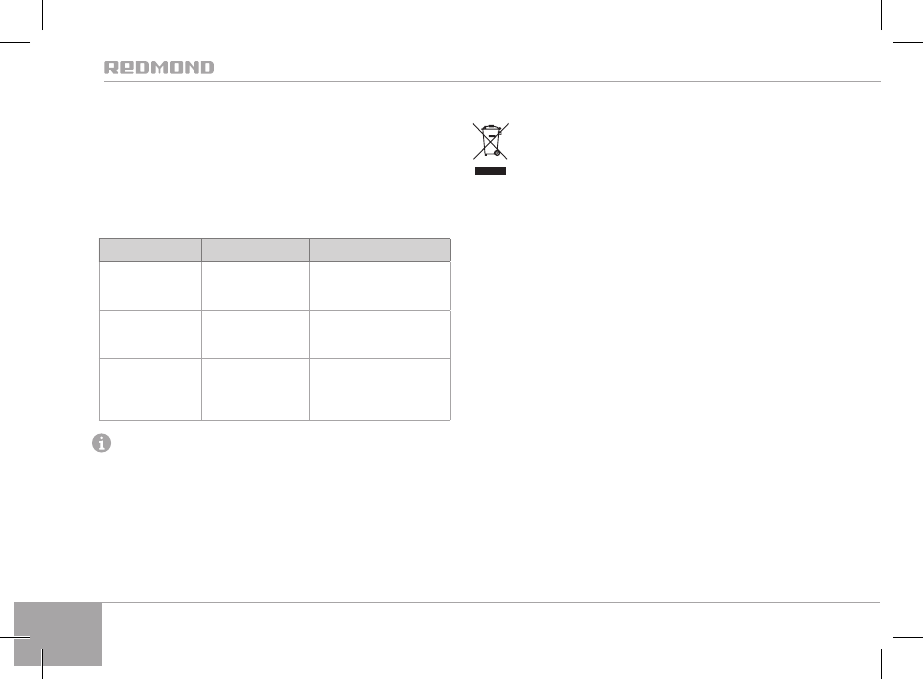Select the last table header cell
The image size is (923, 679).
click(x=380, y=250)
